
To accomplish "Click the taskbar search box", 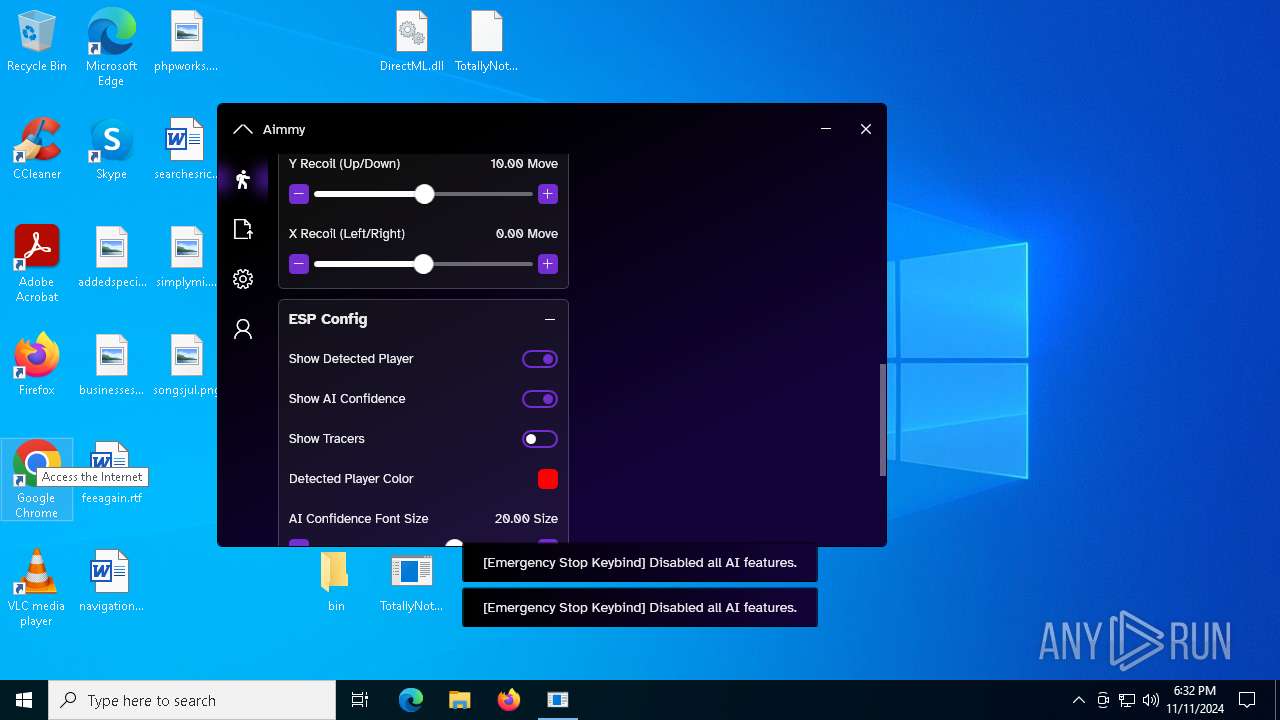I will coord(192,700).
